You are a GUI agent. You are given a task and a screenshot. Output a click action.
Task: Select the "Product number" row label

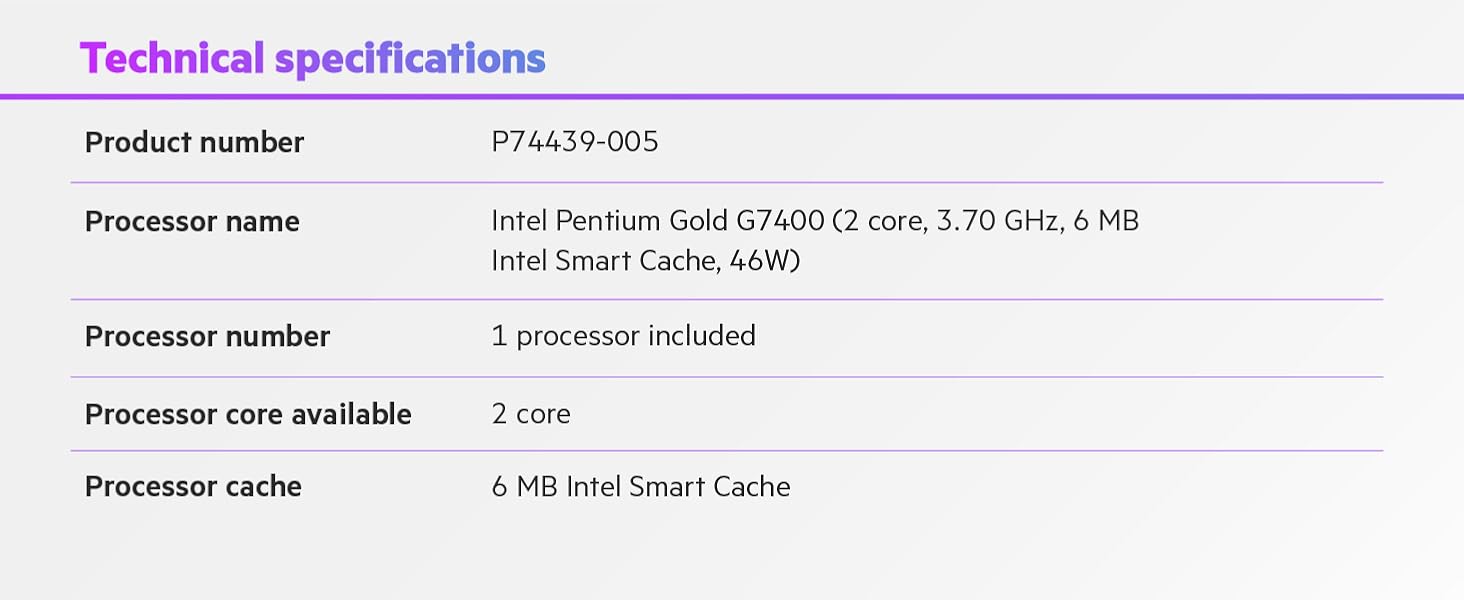(x=194, y=143)
